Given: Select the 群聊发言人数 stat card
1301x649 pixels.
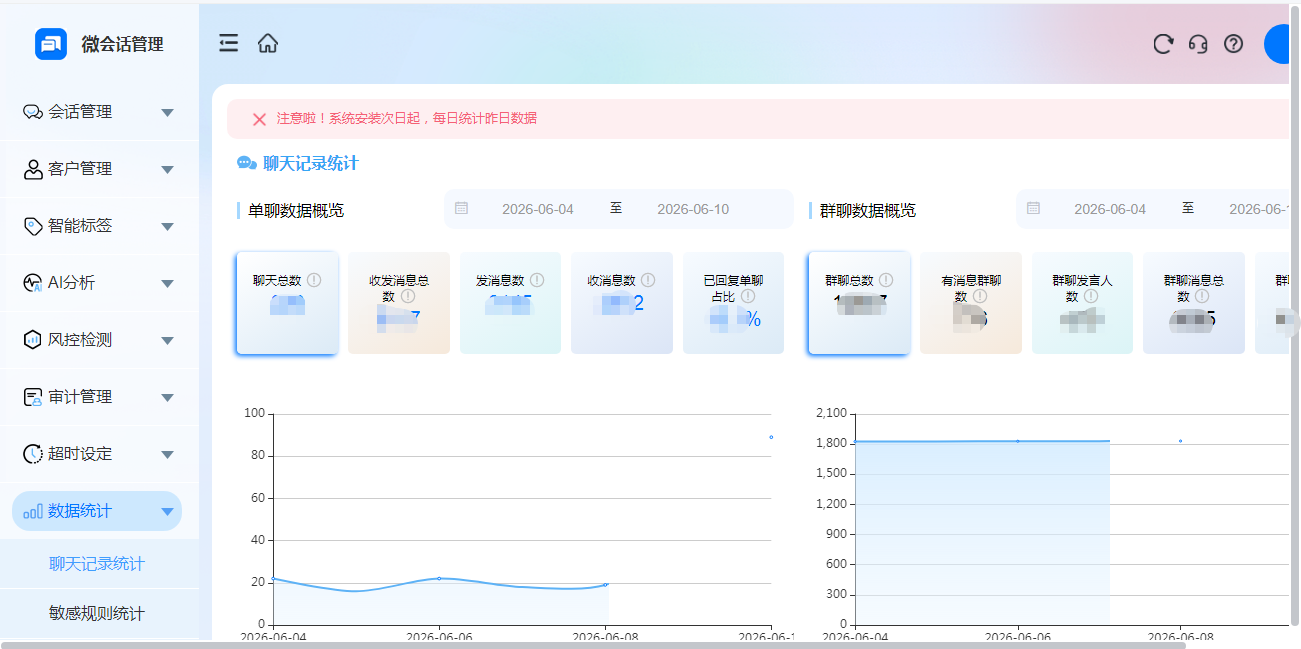Looking at the screenshot, I should click(x=1082, y=303).
